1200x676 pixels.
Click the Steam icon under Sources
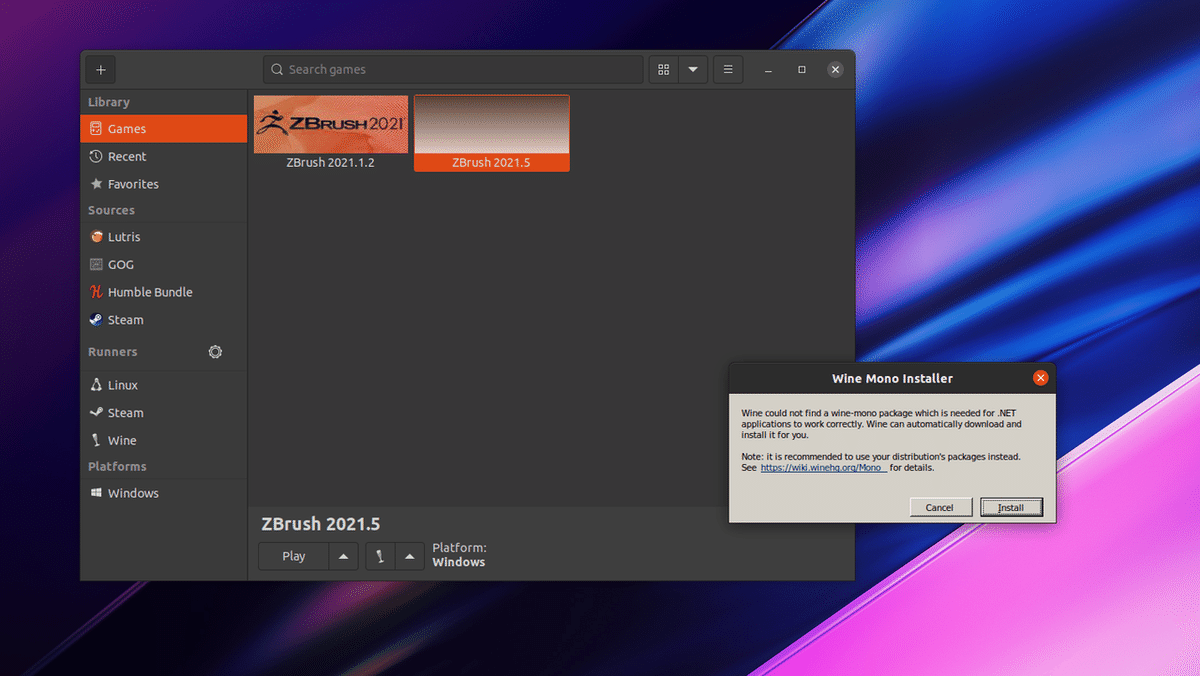click(x=96, y=320)
